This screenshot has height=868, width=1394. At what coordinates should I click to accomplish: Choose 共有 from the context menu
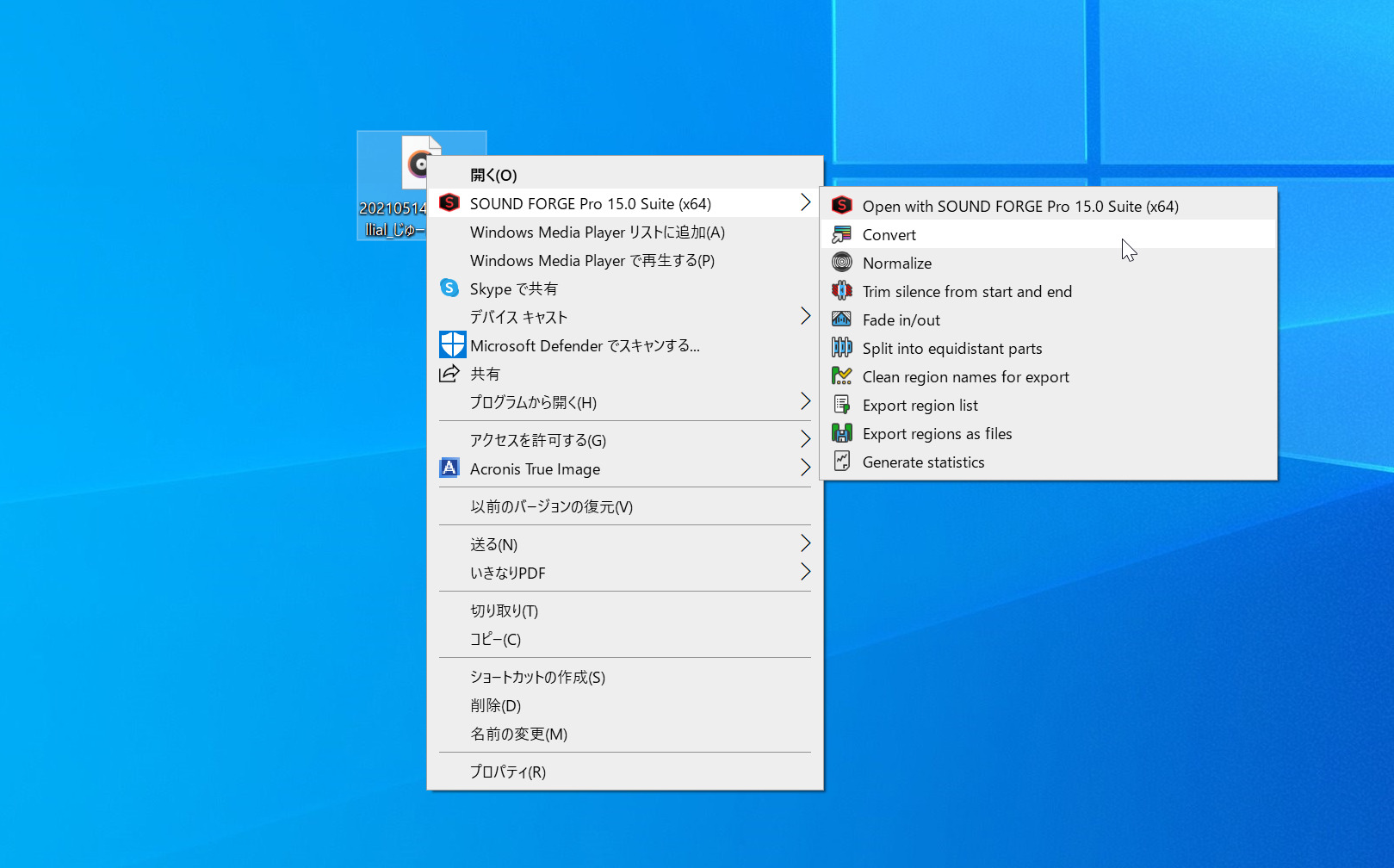pyautogui.click(x=625, y=374)
